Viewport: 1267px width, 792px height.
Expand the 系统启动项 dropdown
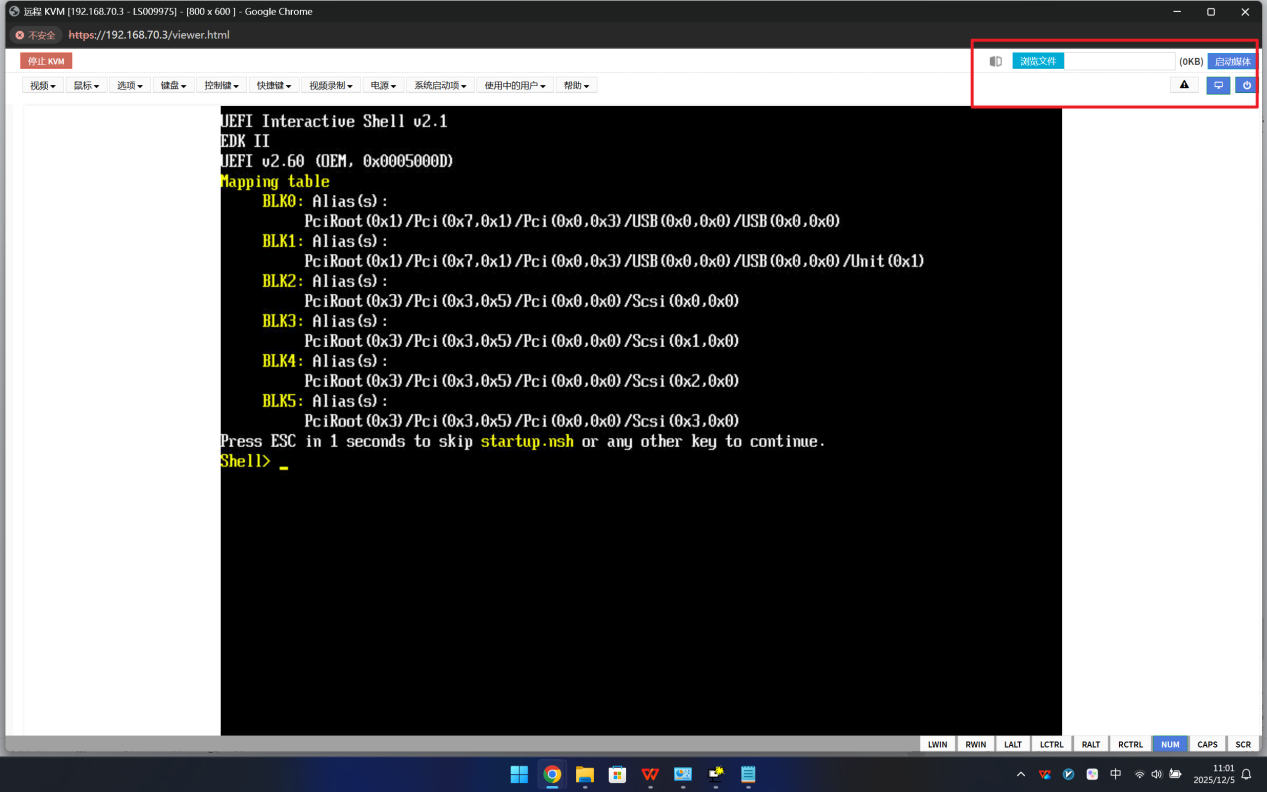[440, 86]
